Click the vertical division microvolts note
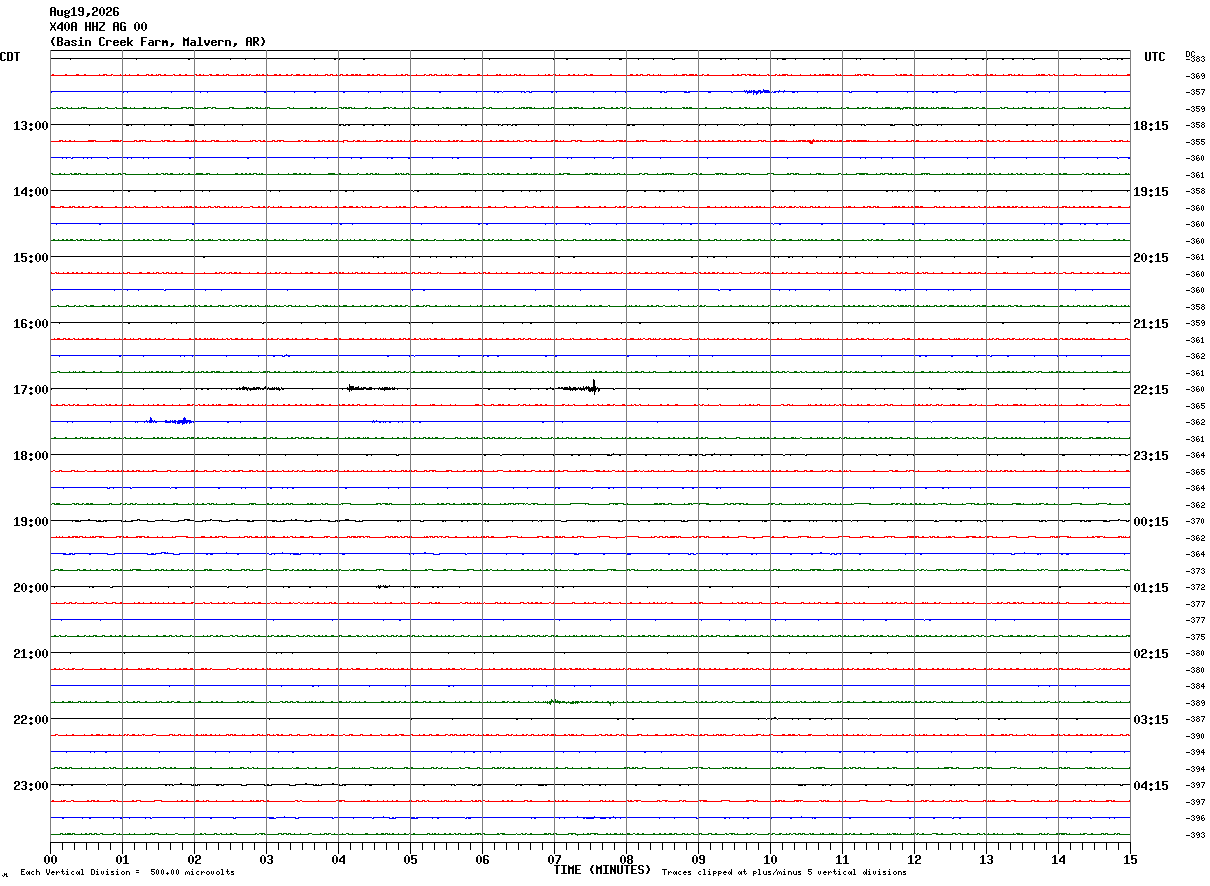 [x=127, y=872]
